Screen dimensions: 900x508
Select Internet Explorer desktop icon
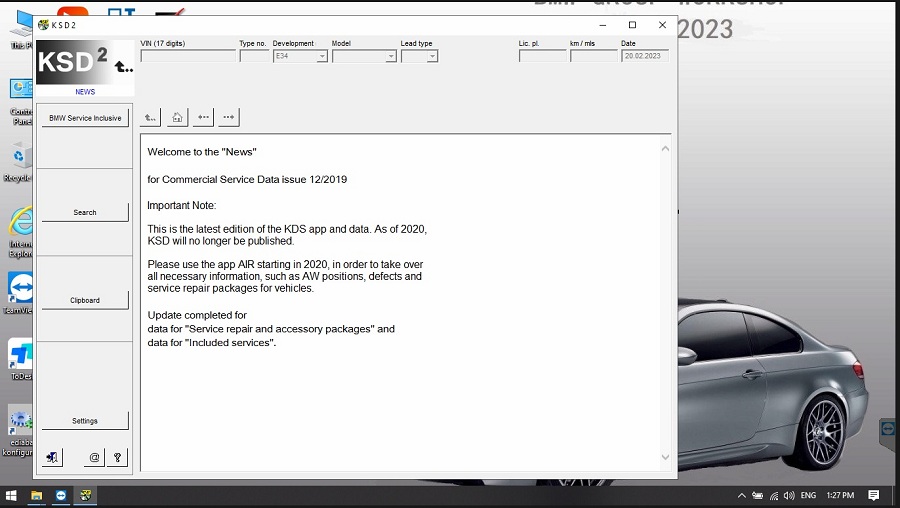point(21,232)
